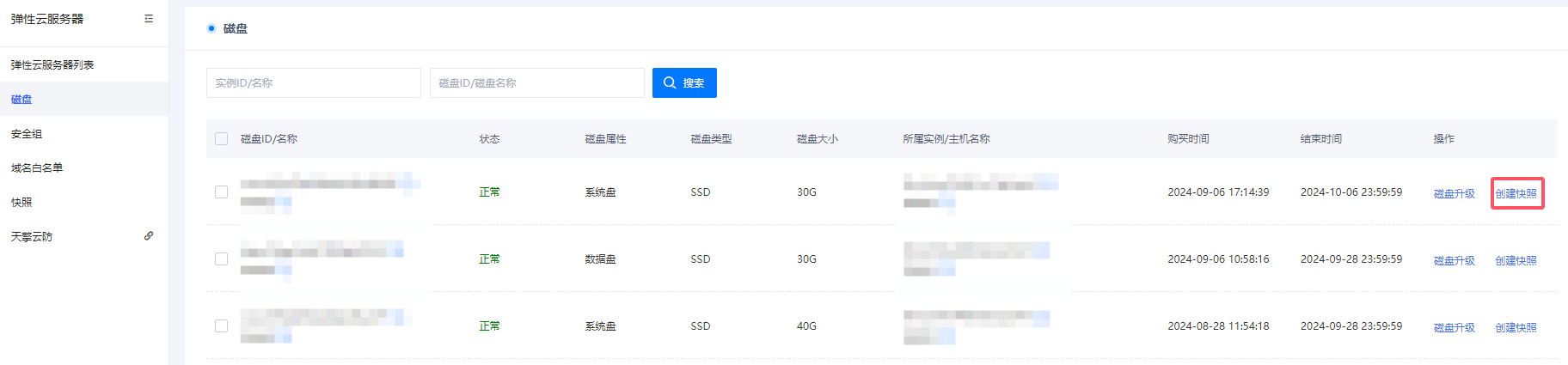Focus the 实例ID/名称 input field

click(x=313, y=83)
